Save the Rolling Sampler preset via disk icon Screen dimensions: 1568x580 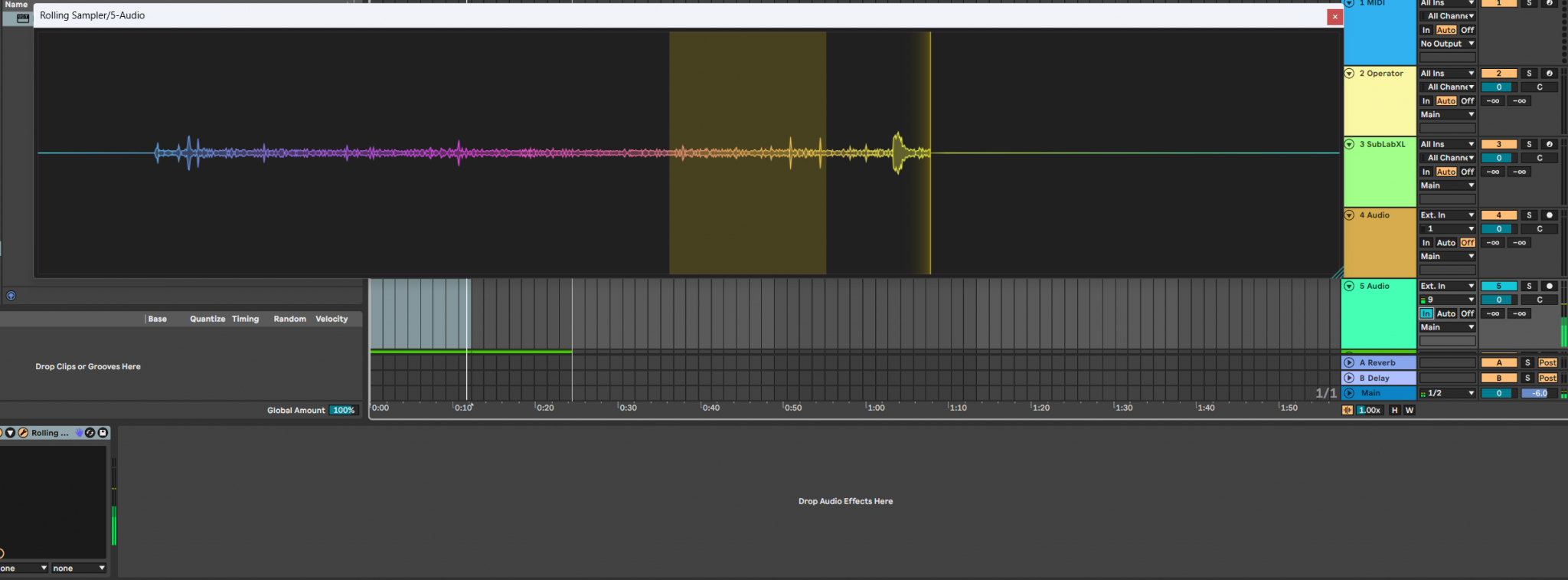tap(103, 433)
